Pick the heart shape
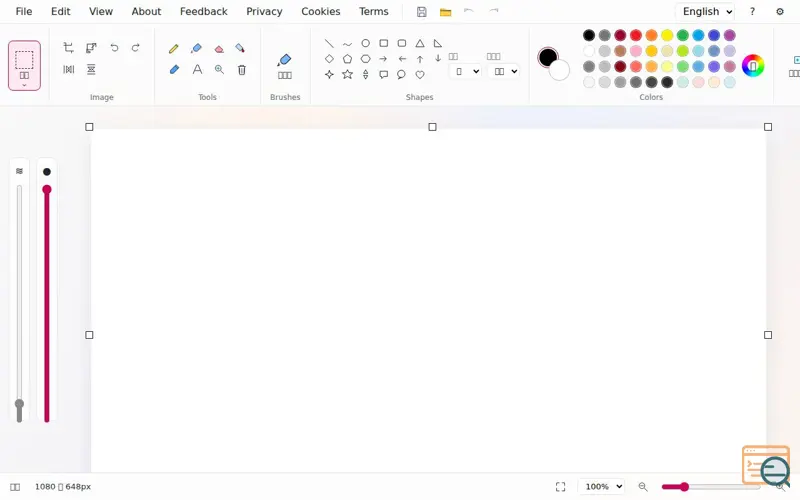 (420, 75)
